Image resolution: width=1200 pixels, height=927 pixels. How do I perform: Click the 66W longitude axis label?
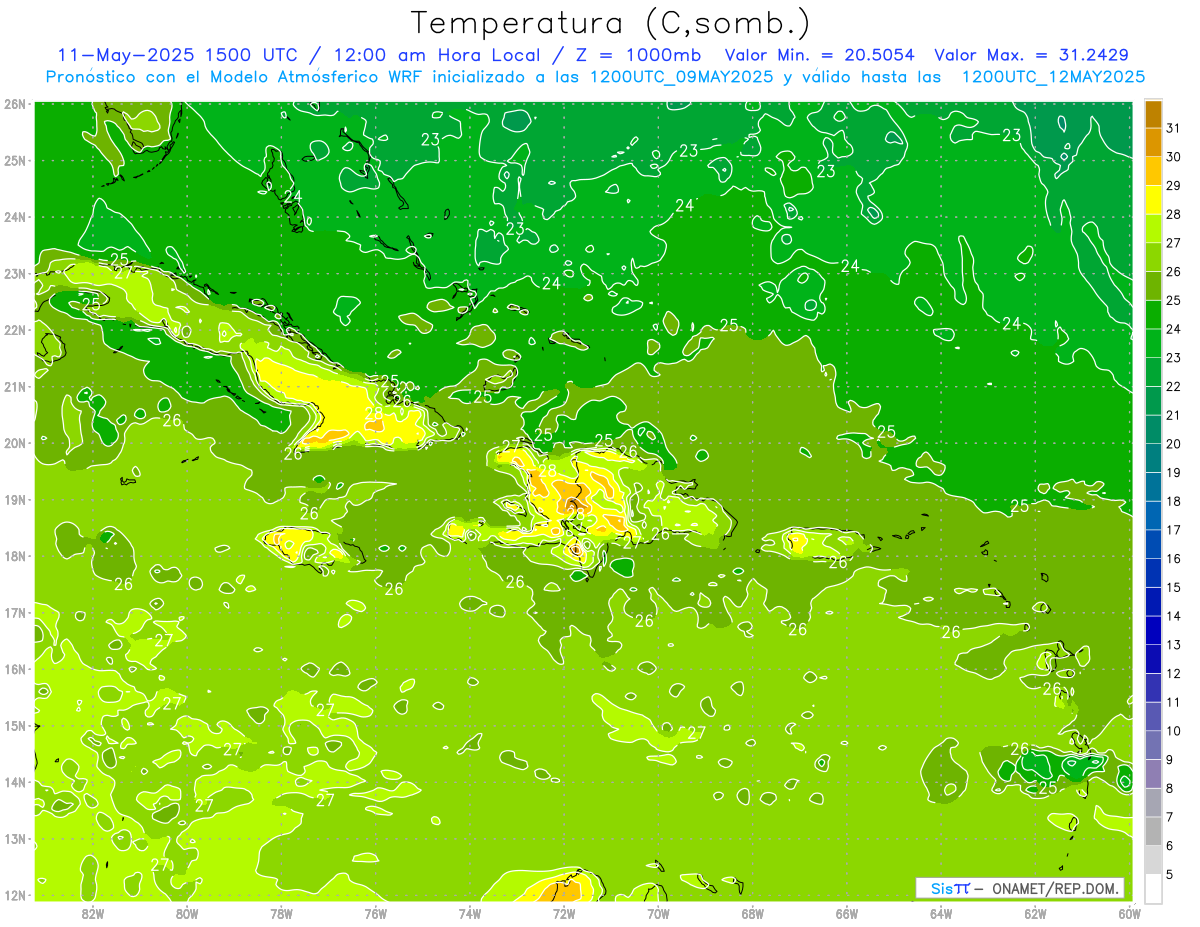tap(847, 913)
